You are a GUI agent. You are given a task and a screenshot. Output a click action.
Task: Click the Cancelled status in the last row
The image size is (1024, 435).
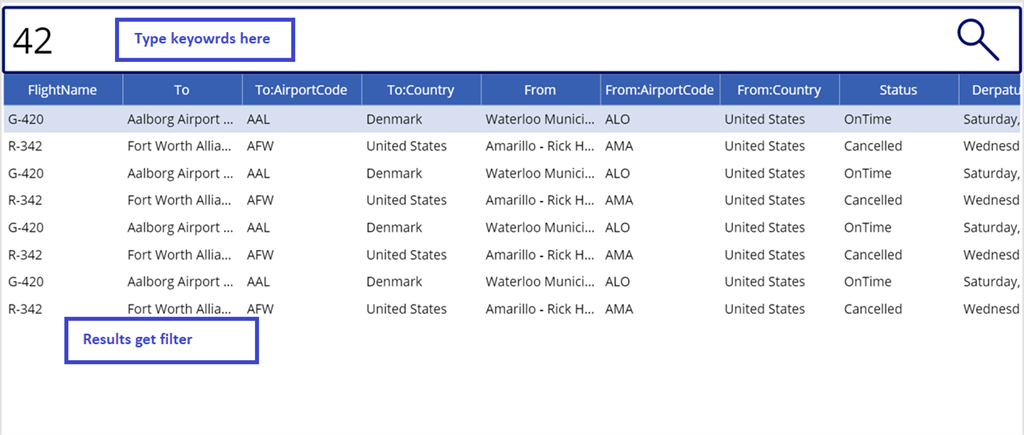(x=873, y=309)
